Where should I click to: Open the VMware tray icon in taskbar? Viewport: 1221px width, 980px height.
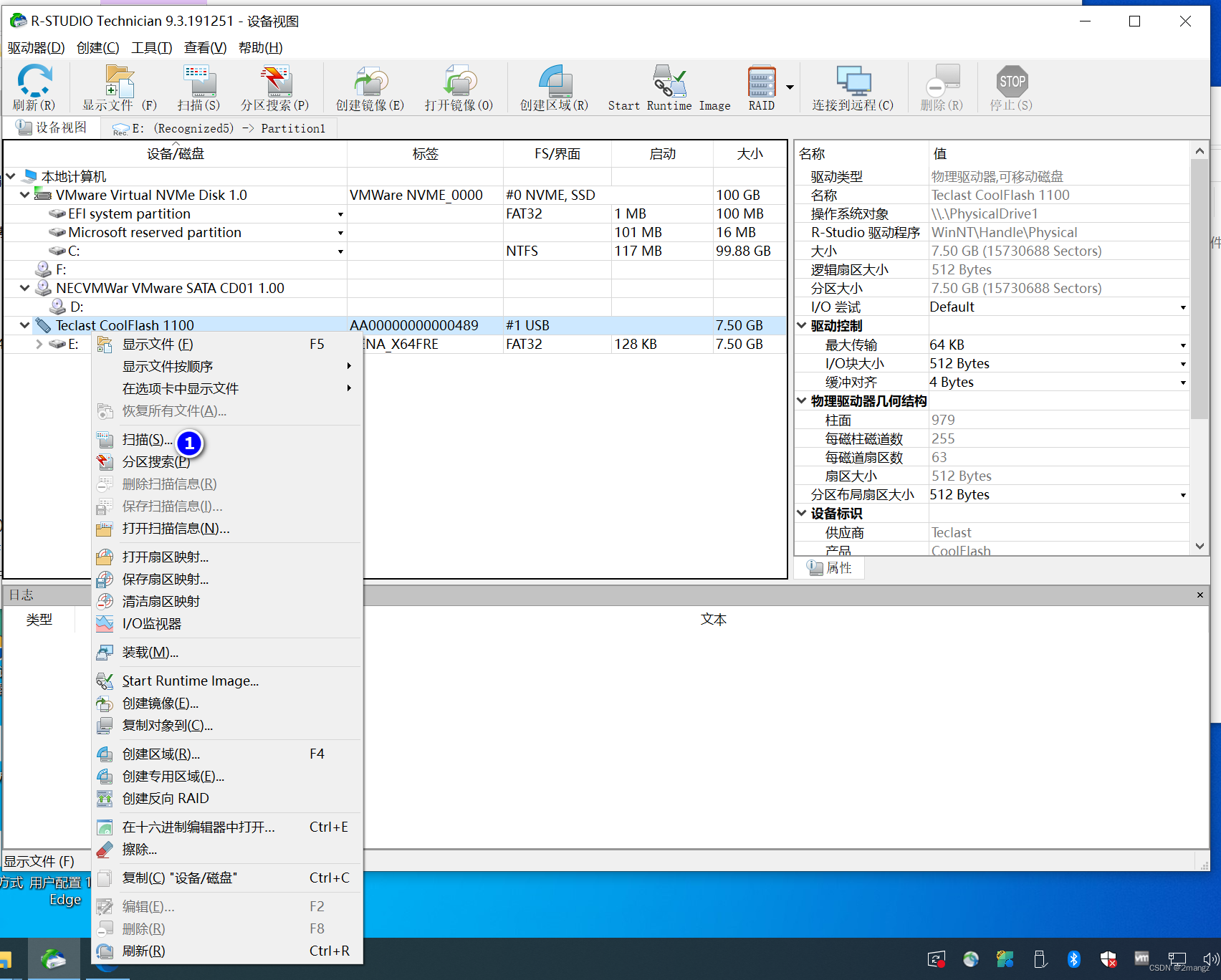1142,959
